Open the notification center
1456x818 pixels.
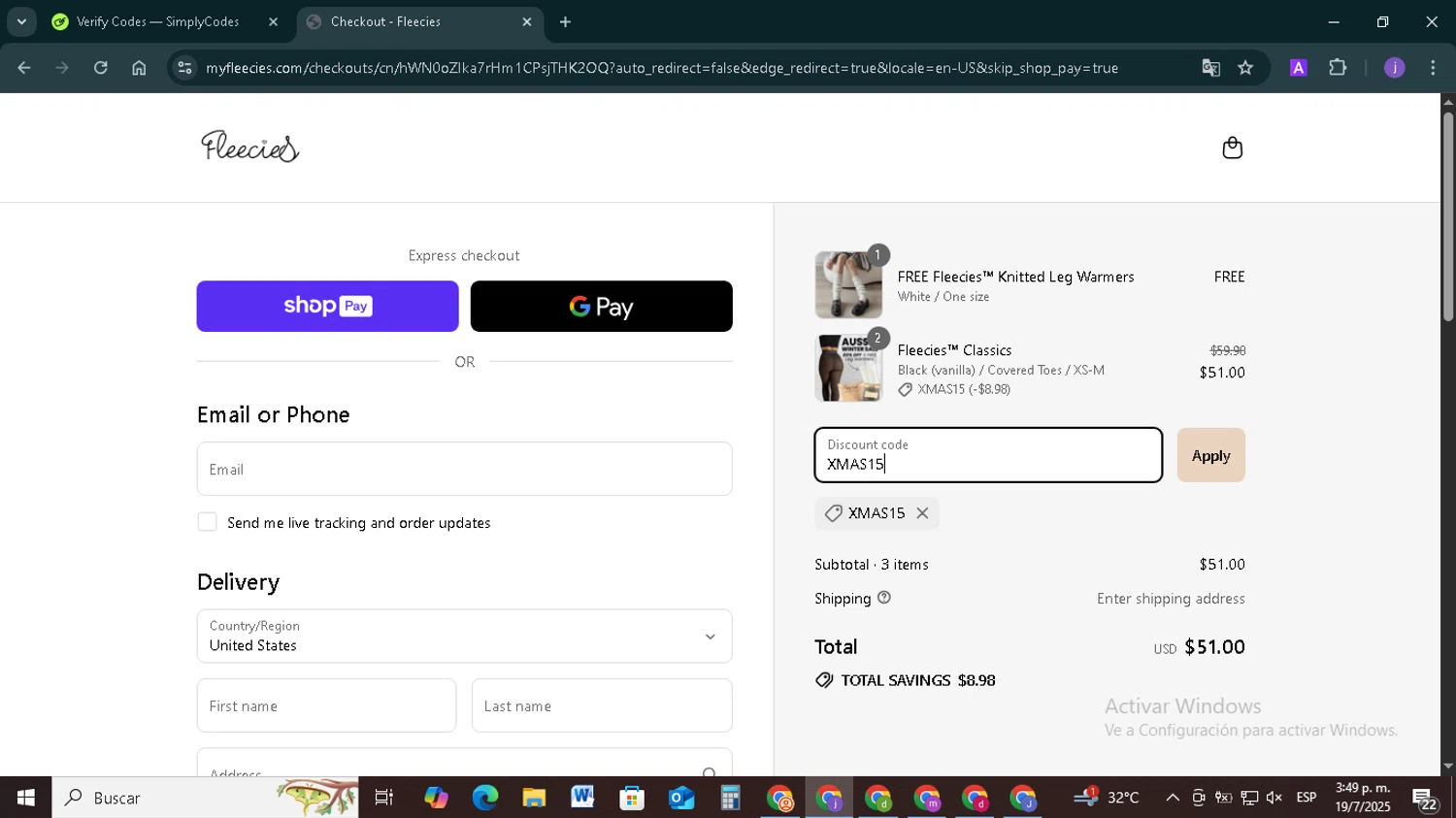(1426, 800)
